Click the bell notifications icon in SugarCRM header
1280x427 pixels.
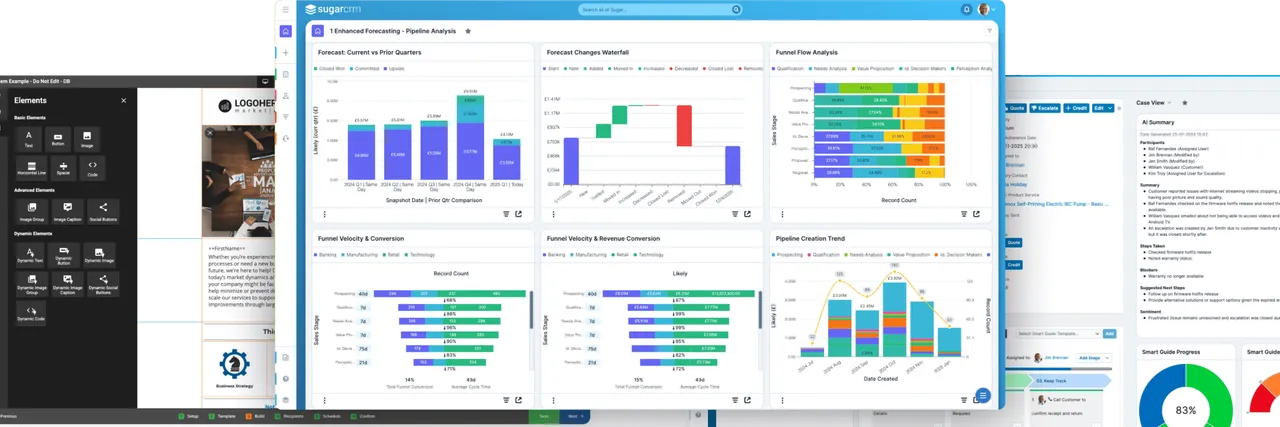pos(966,9)
